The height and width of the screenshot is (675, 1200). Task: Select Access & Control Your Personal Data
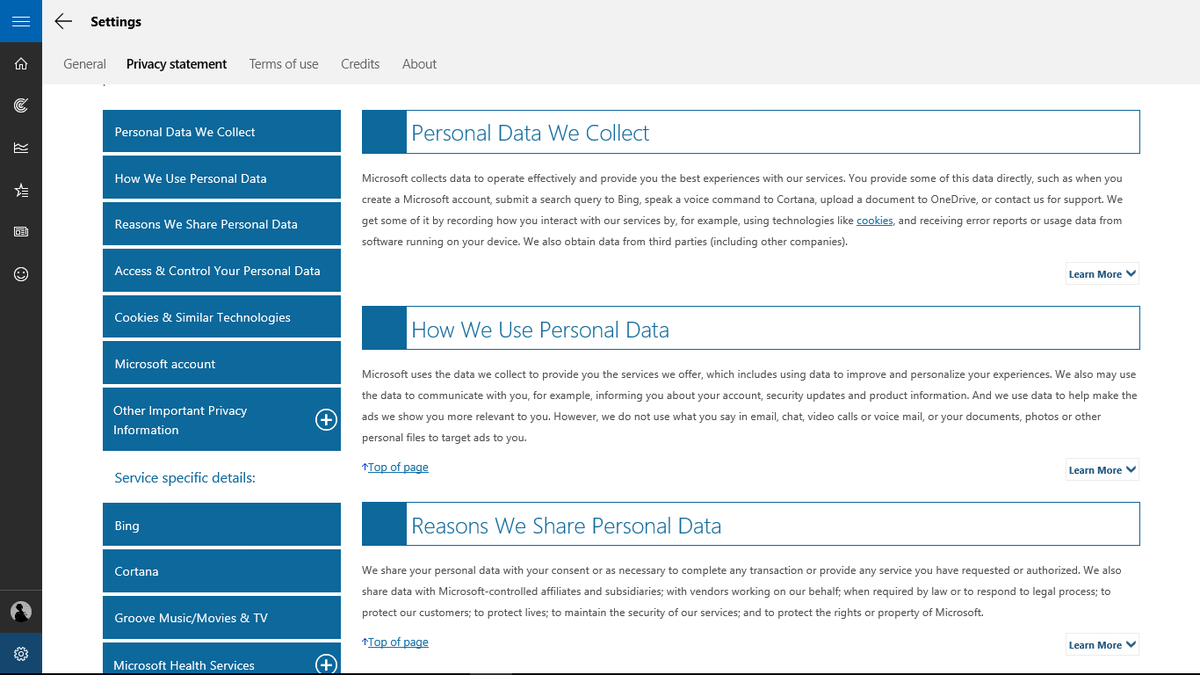point(221,270)
